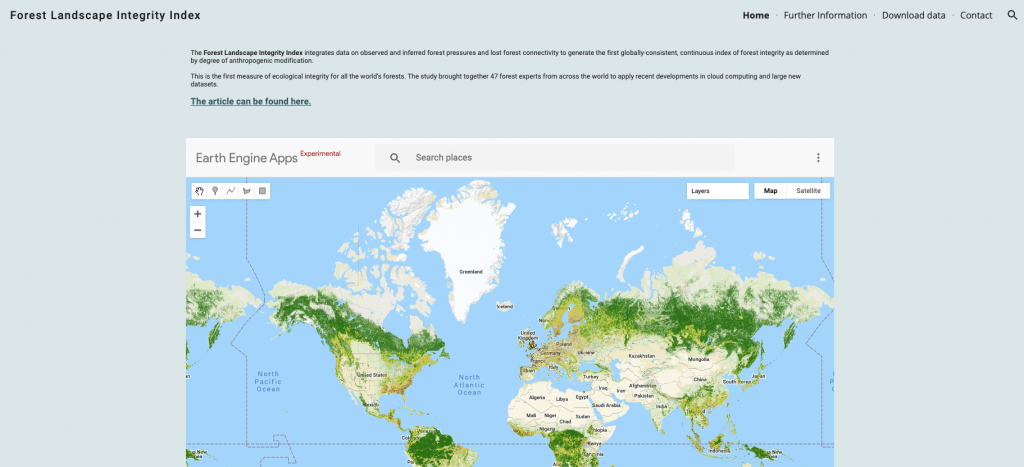Zoom in on the map with plus button
The height and width of the screenshot is (467, 1024).
[x=198, y=213]
